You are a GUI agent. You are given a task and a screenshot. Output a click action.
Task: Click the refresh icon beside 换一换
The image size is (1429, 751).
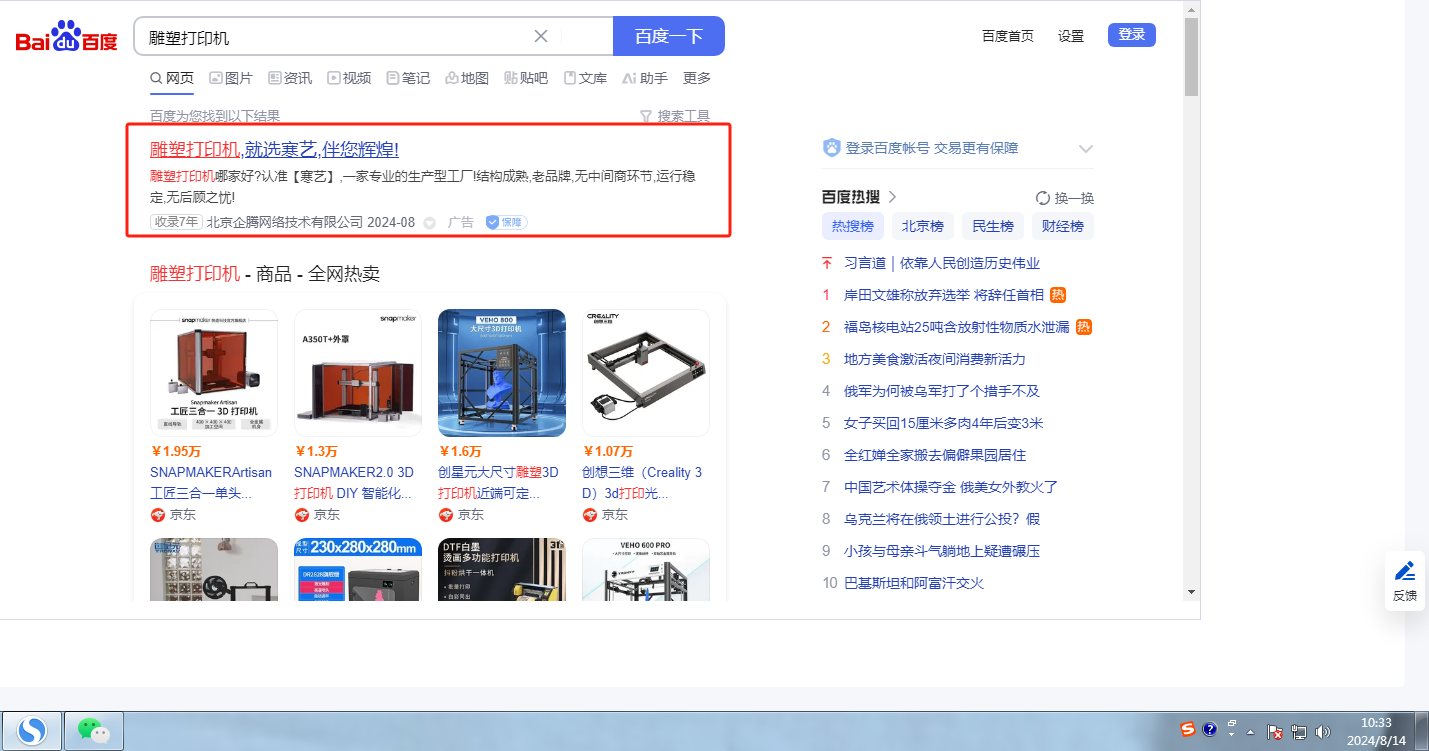1043,198
